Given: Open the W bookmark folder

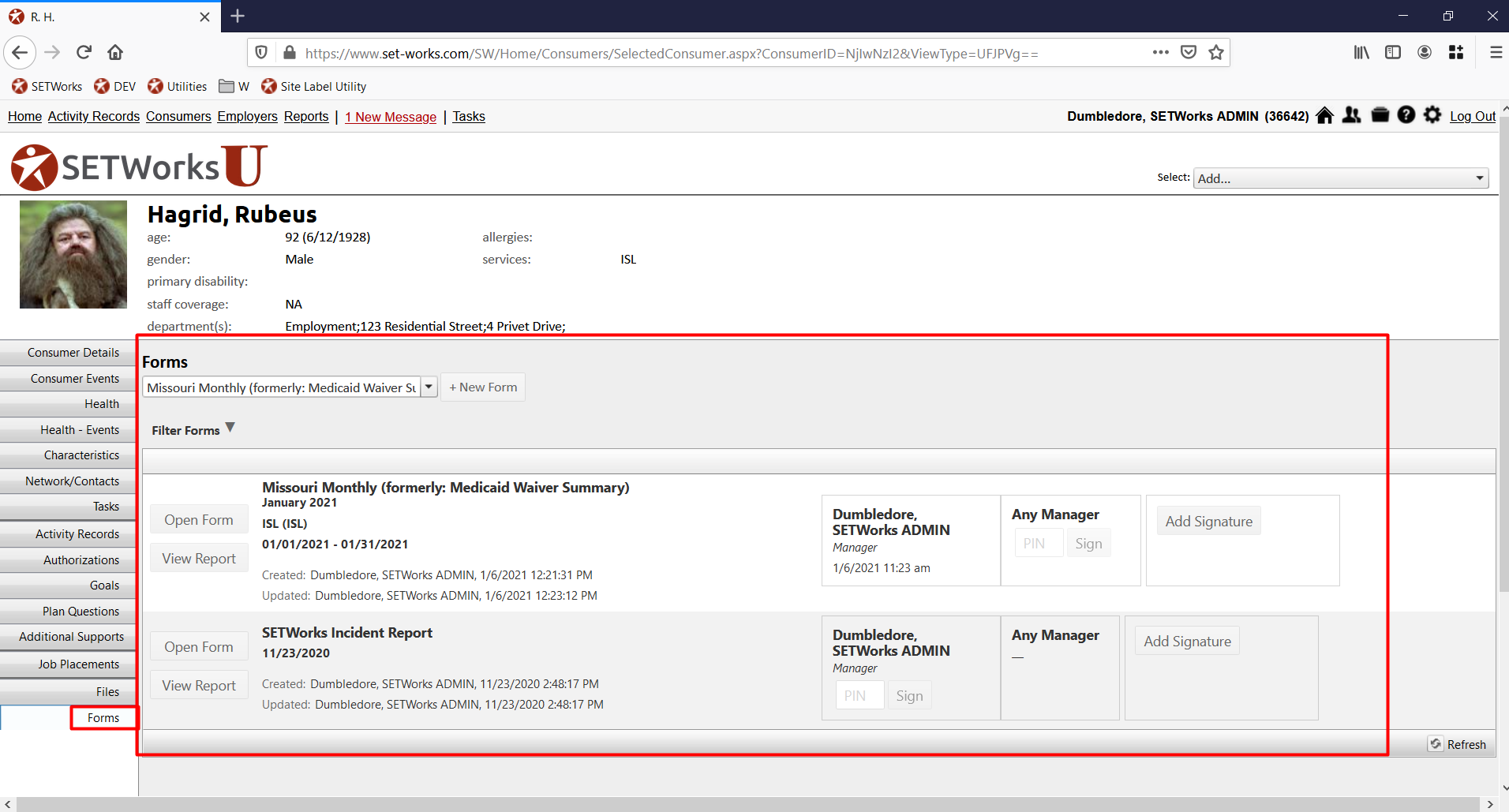Looking at the screenshot, I should 234,87.
